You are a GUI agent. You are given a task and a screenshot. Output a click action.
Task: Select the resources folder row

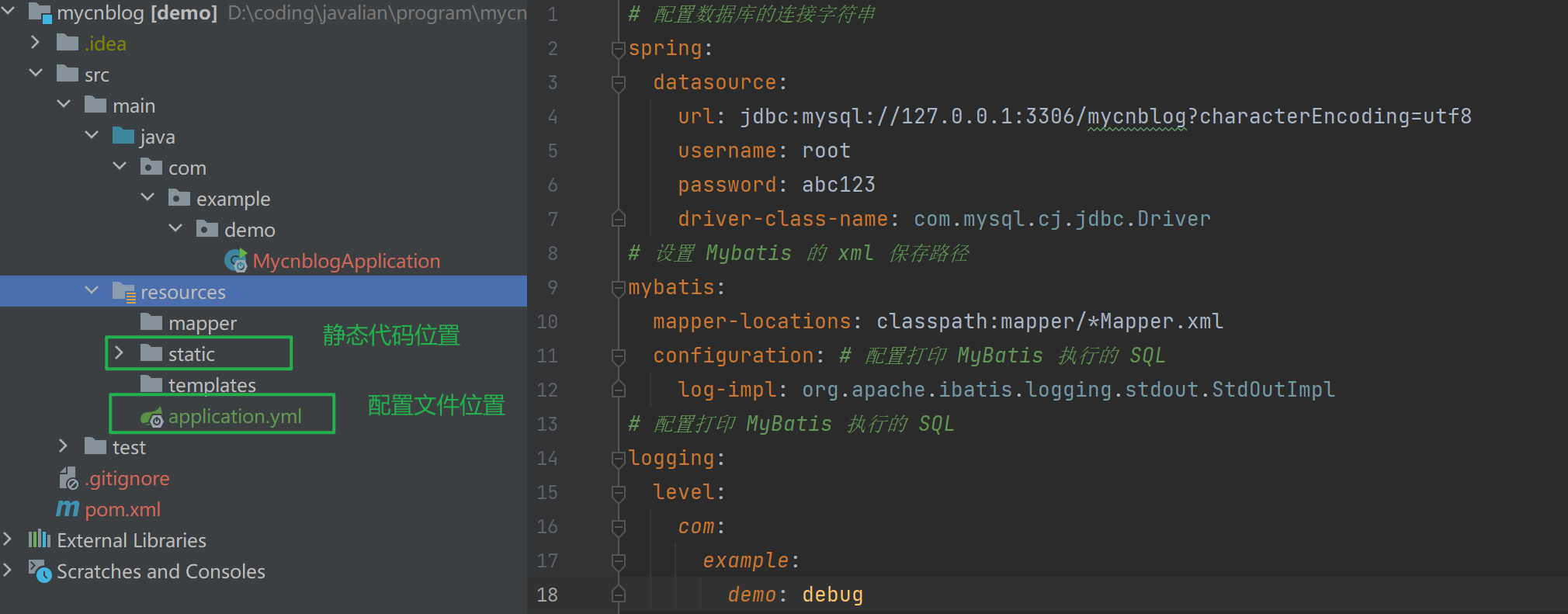[x=263, y=291]
